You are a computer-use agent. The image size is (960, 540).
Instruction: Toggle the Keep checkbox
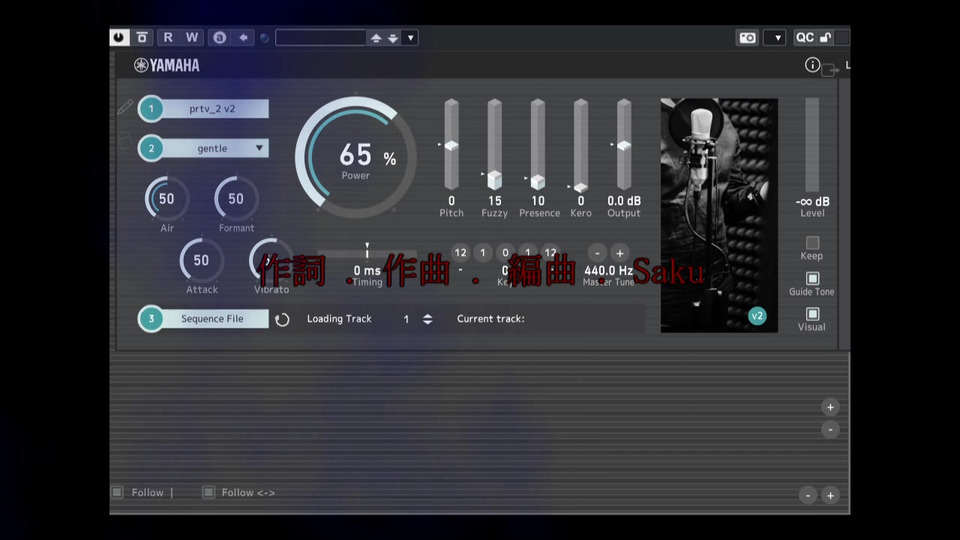[x=812, y=242]
